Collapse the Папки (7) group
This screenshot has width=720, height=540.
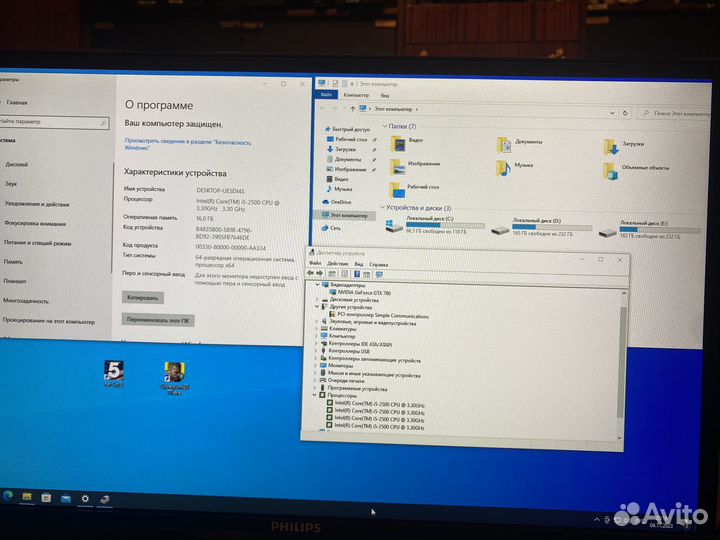(x=385, y=126)
